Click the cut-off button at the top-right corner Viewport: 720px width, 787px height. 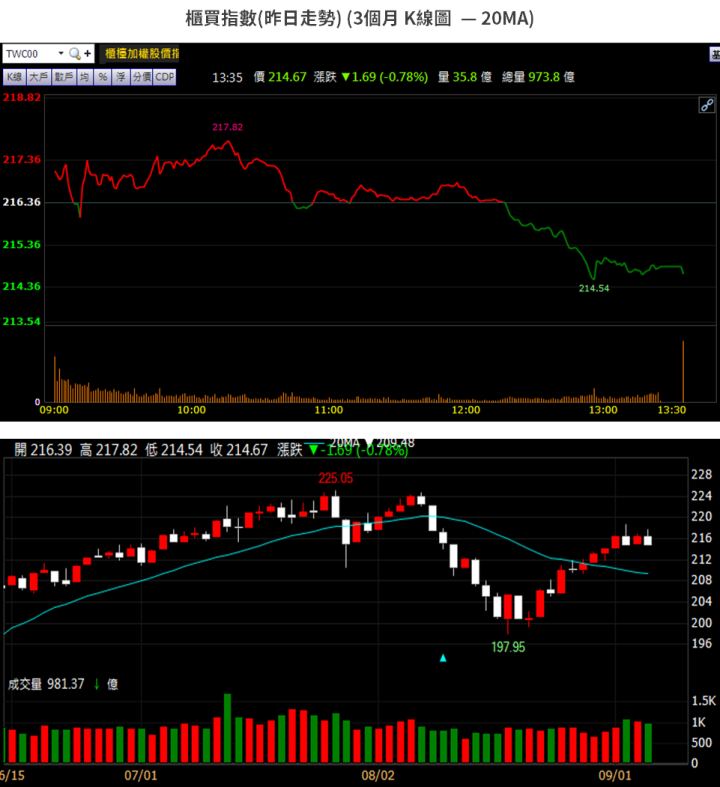coord(714,54)
